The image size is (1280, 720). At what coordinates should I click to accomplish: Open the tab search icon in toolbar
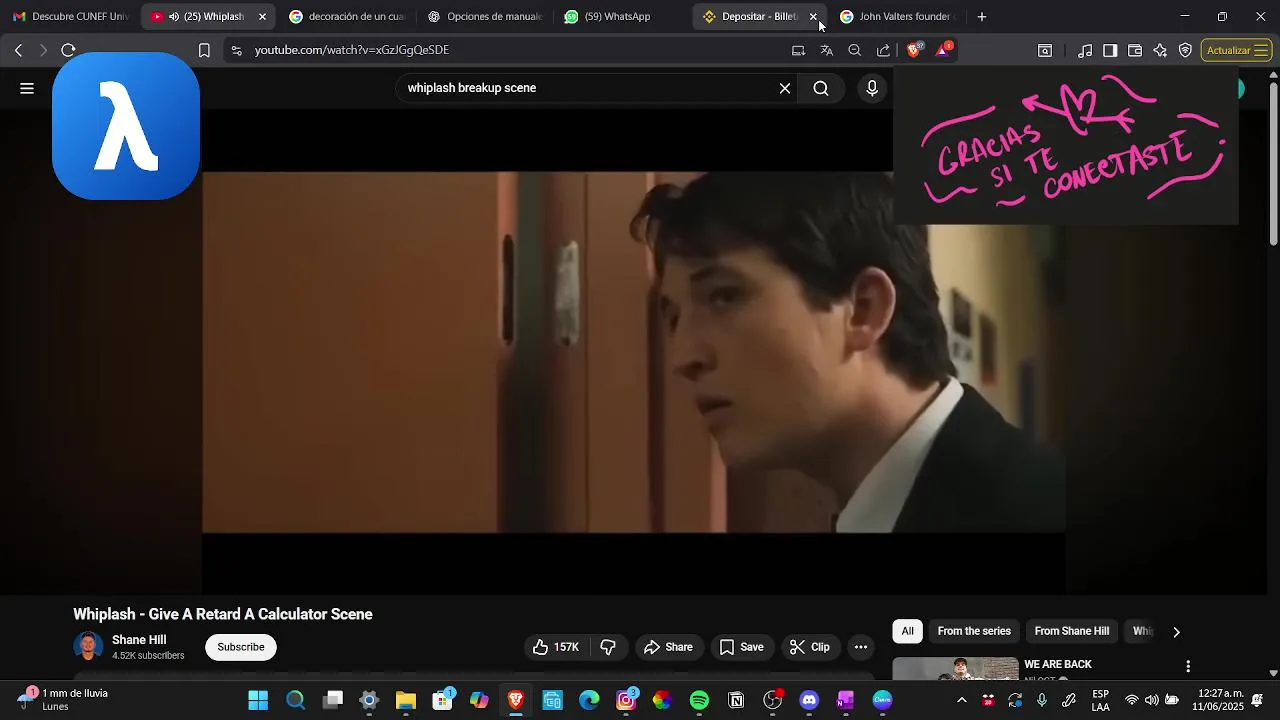[x=1045, y=50]
